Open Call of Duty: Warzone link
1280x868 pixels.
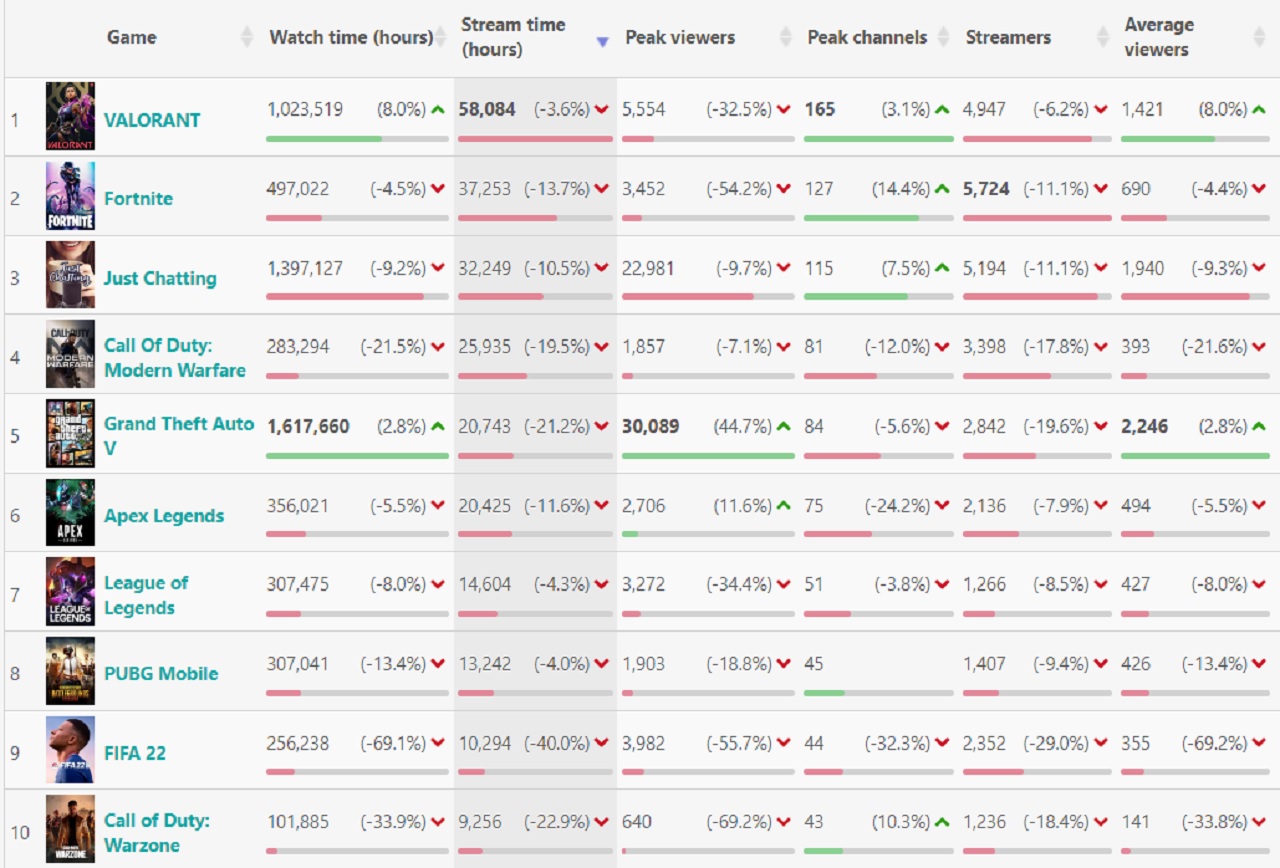pos(157,833)
